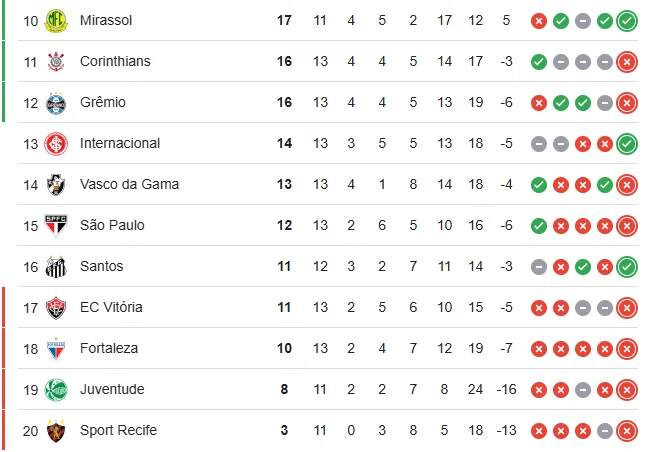Click Corinthians' latest circled loss indicator
The width and height of the screenshot is (649, 452).
click(627, 61)
